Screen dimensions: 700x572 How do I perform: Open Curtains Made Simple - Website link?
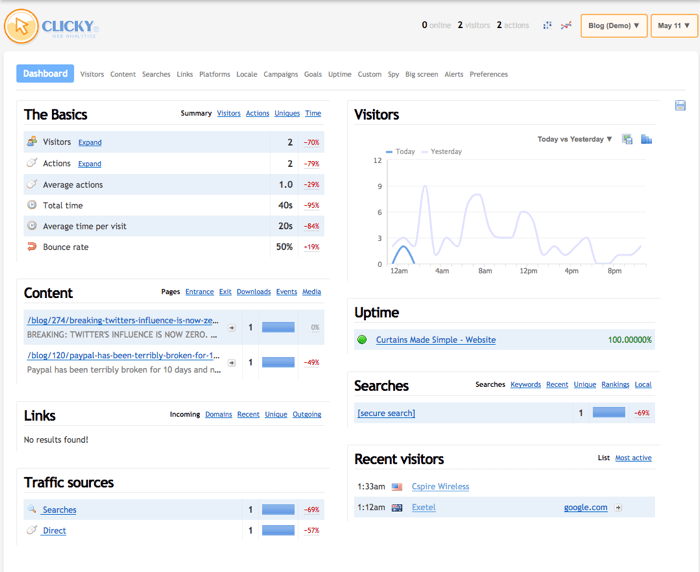point(436,340)
